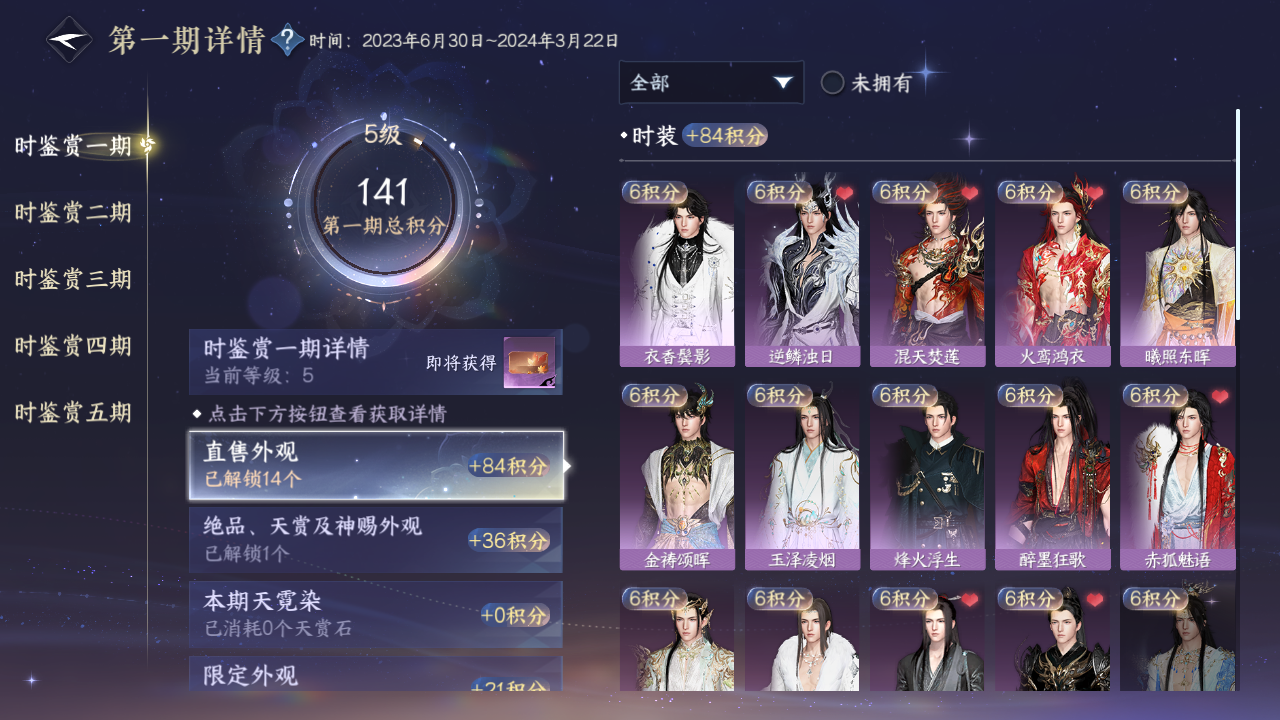Select the 时鉴赏五期 tab

point(73,413)
